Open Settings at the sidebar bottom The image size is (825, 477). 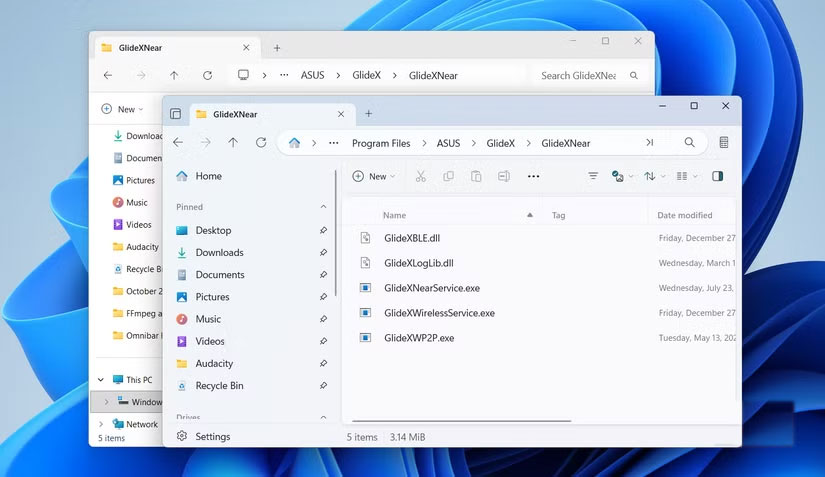(212, 436)
